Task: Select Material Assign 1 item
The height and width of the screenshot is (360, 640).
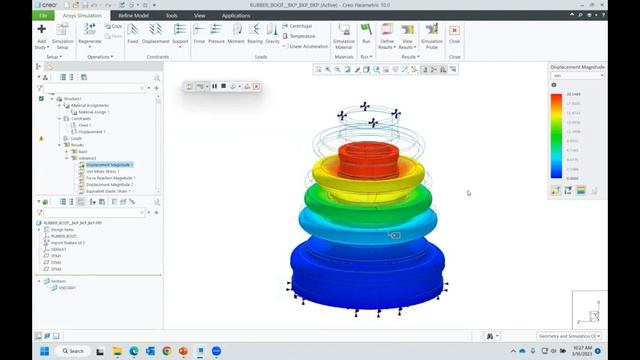Action: (x=93, y=112)
